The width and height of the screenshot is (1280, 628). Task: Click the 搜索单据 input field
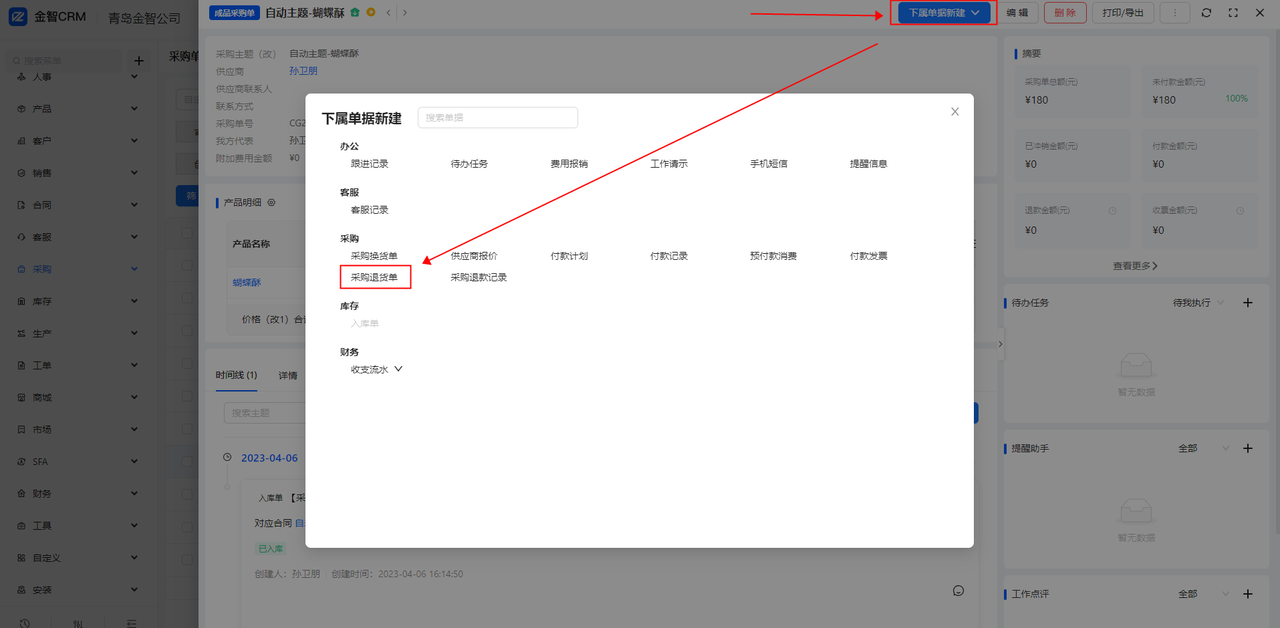pyautogui.click(x=498, y=117)
